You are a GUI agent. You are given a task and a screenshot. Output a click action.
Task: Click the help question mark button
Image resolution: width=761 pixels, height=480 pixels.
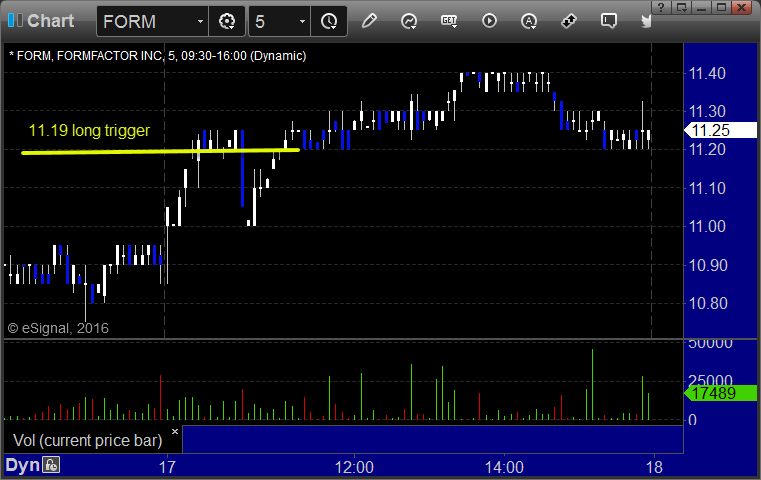661,8
